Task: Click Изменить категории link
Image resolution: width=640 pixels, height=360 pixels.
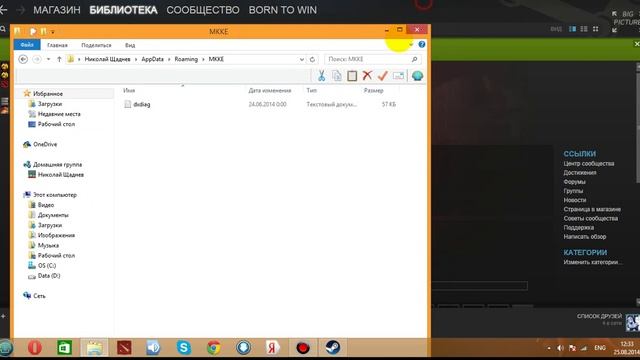Action: (592, 262)
